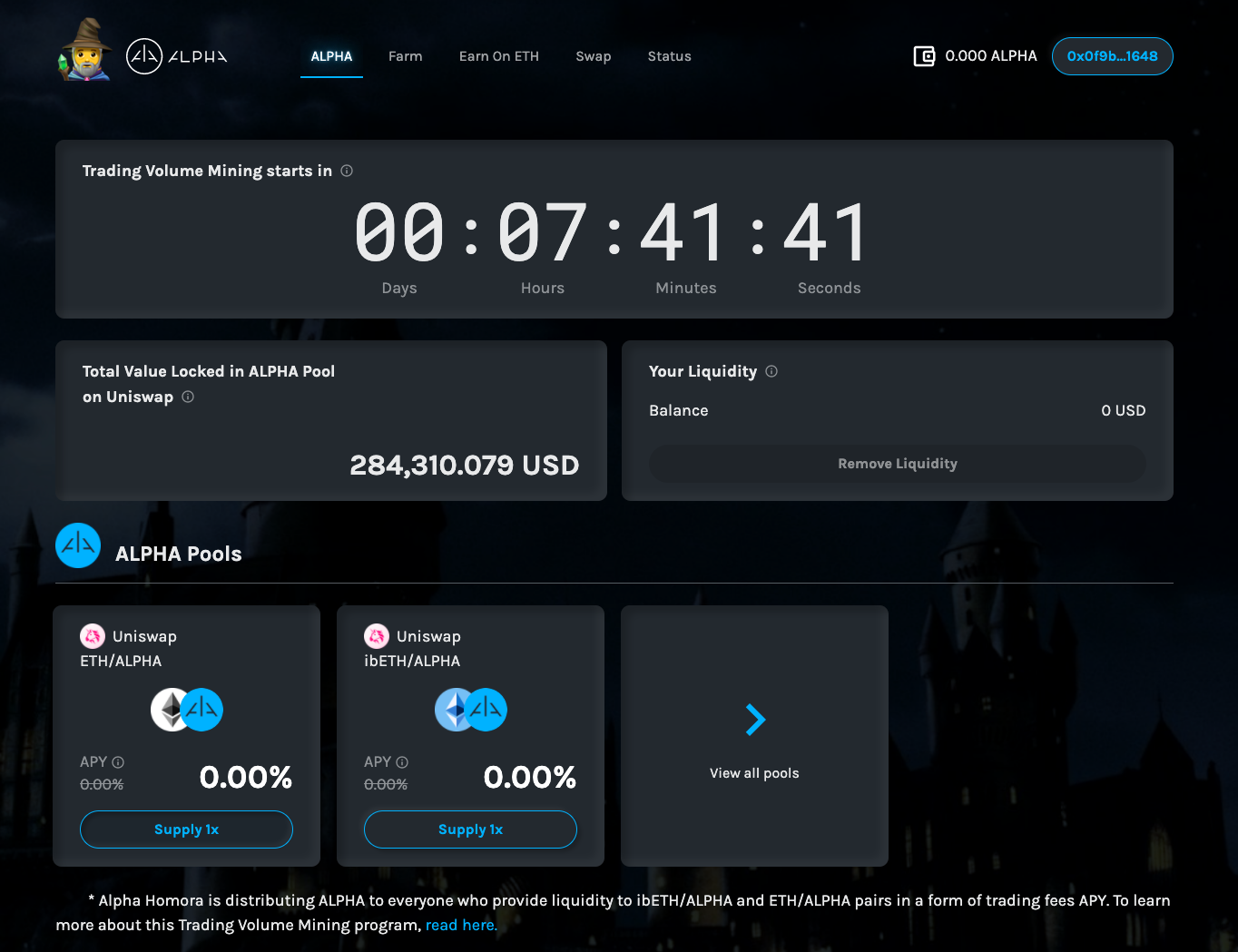Click the wizard avatar icon
Viewport: 1238px width, 952px height.
[x=84, y=50]
